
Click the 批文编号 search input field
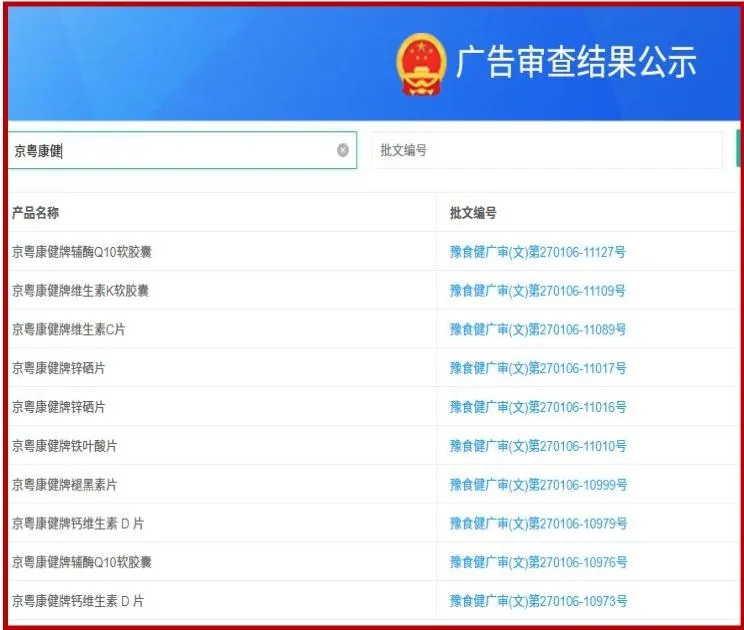(x=547, y=150)
